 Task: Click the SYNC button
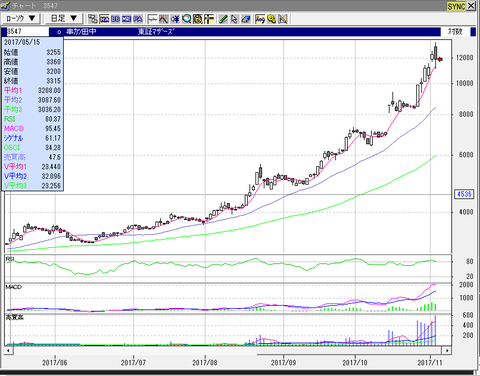456,6
